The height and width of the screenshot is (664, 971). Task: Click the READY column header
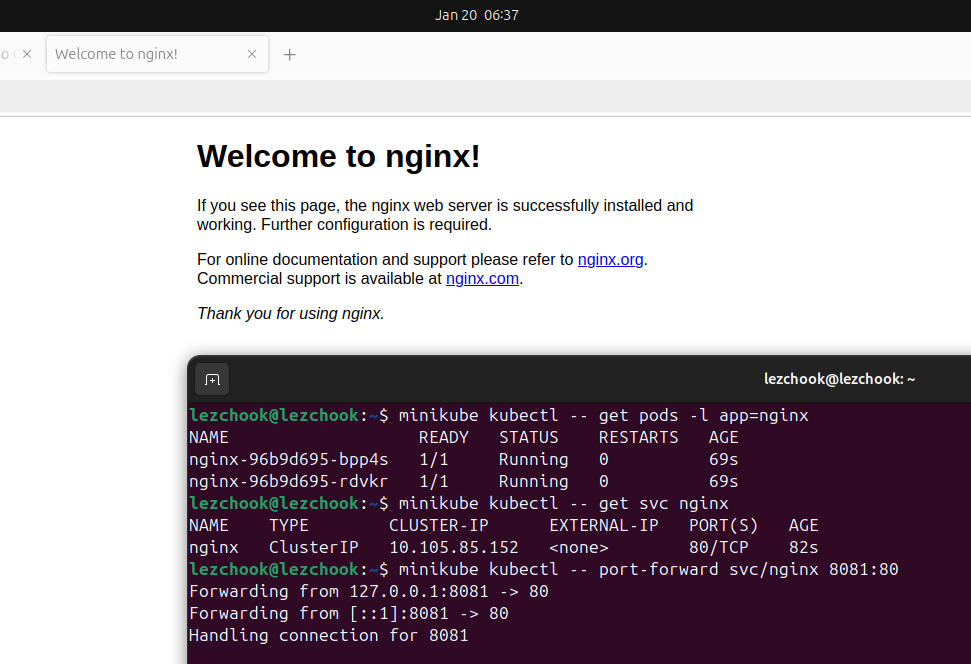pos(443,437)
